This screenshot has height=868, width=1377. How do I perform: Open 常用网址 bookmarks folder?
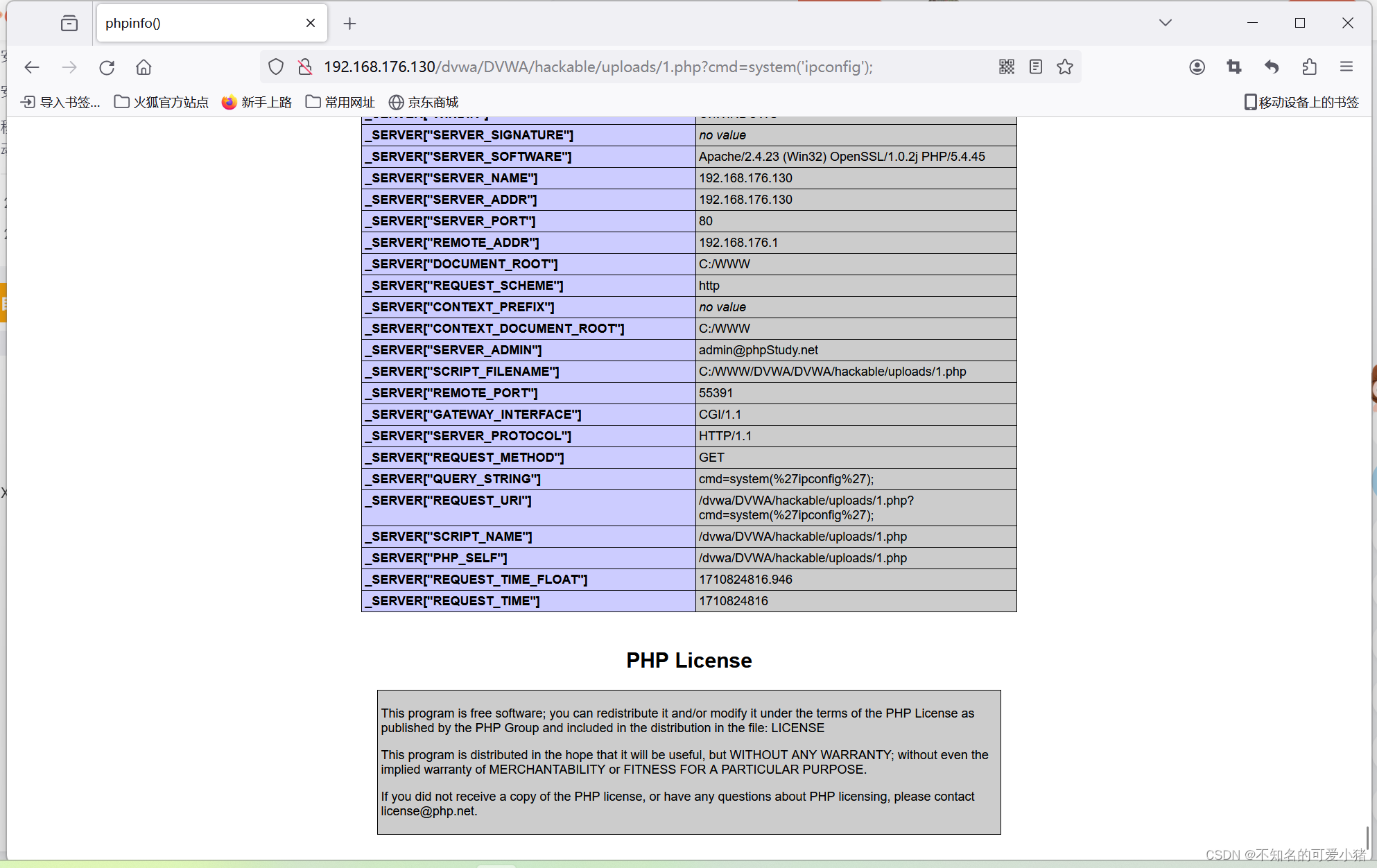340,102
